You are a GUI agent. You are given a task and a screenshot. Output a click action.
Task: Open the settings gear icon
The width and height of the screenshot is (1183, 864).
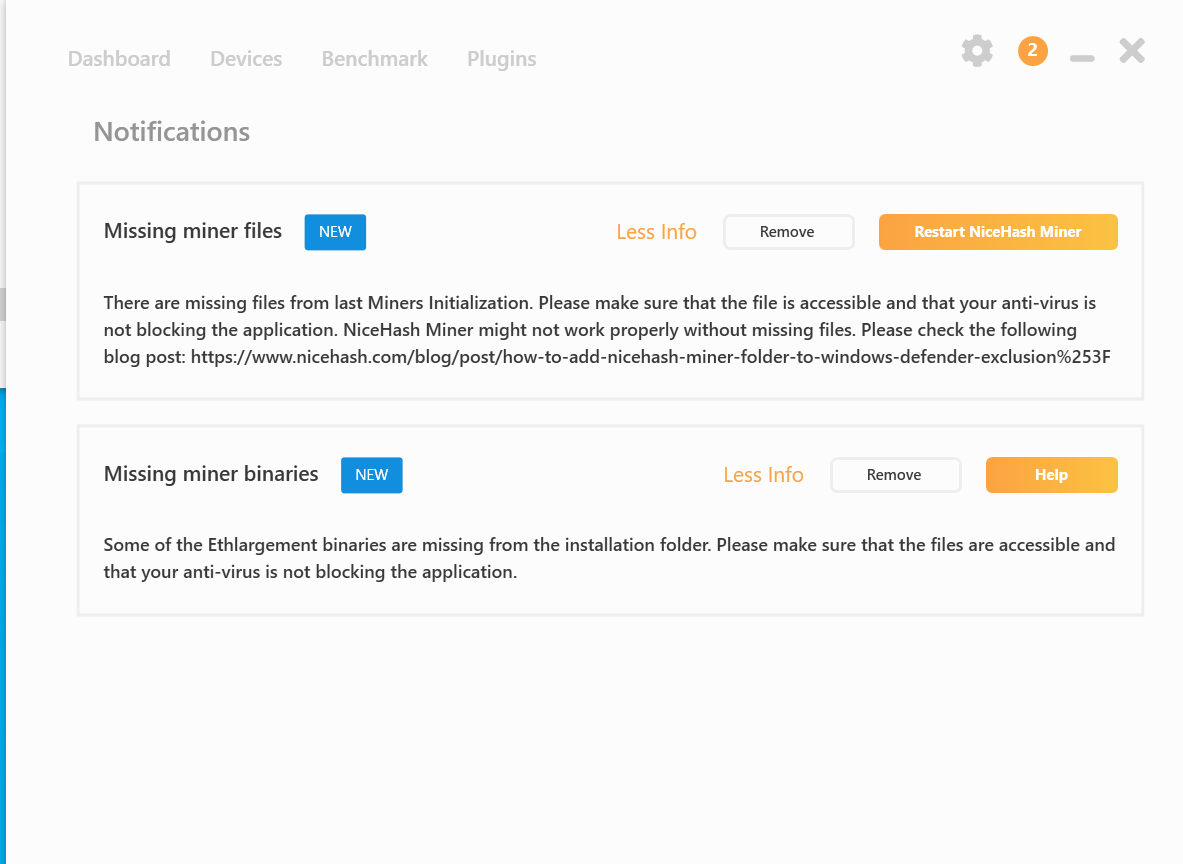(x=977, y=51)
